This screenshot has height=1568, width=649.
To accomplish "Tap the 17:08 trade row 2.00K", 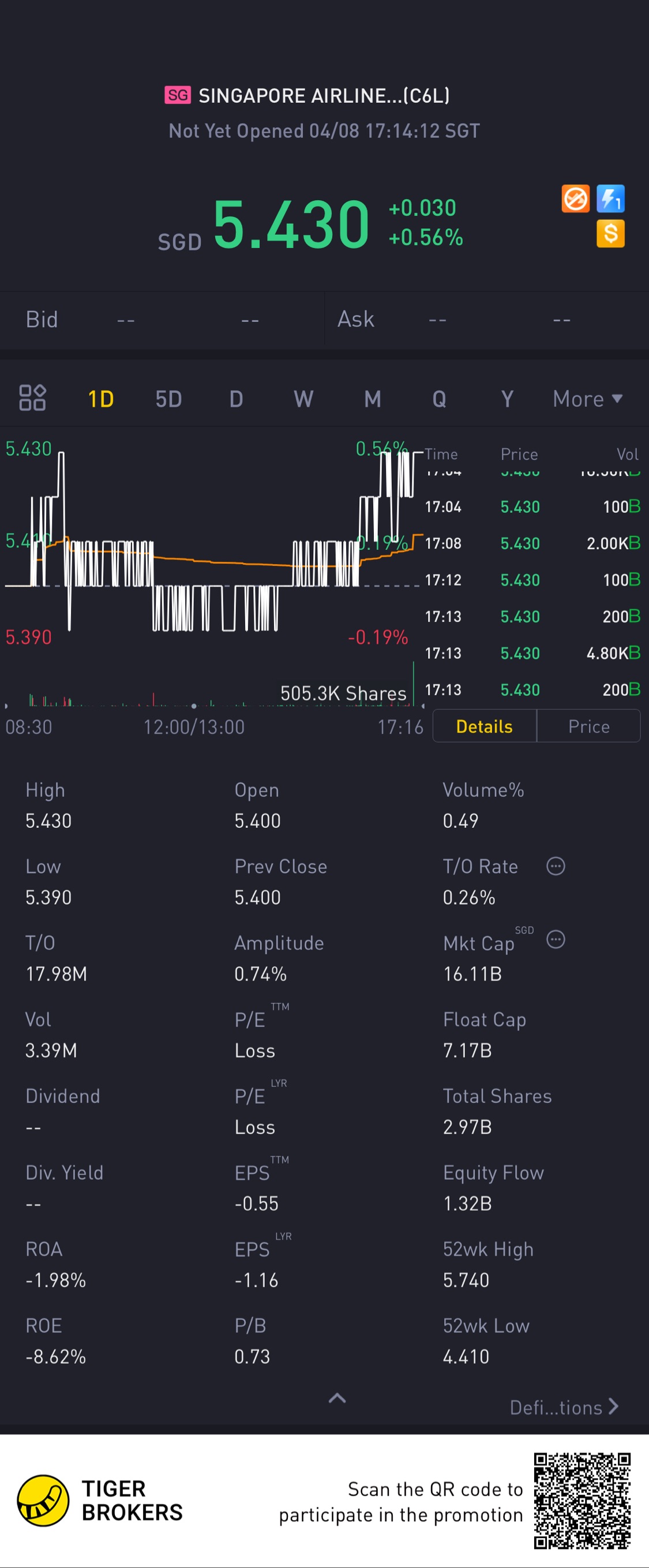I will 532,543.
